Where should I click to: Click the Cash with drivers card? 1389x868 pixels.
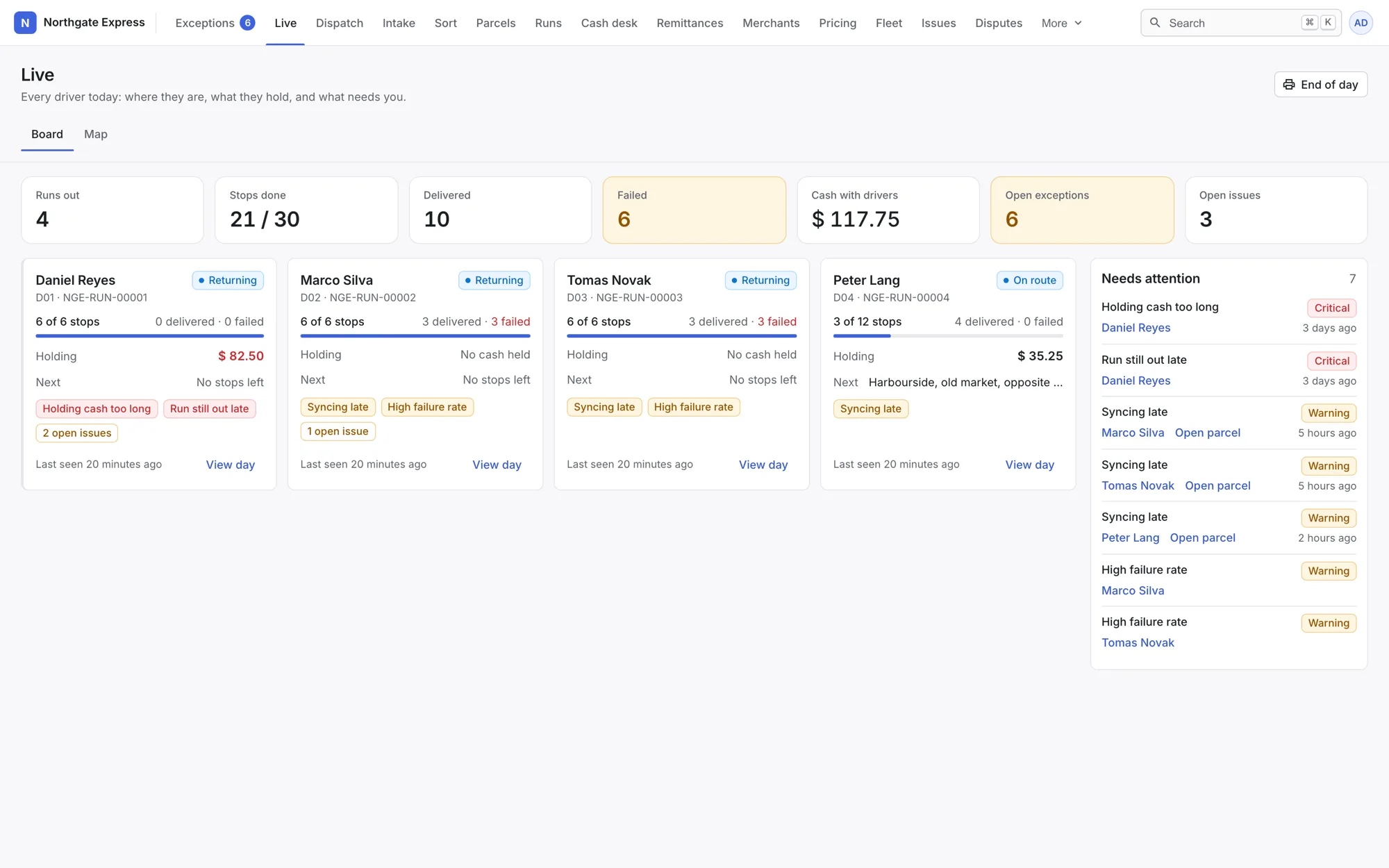tap(888, 210)
